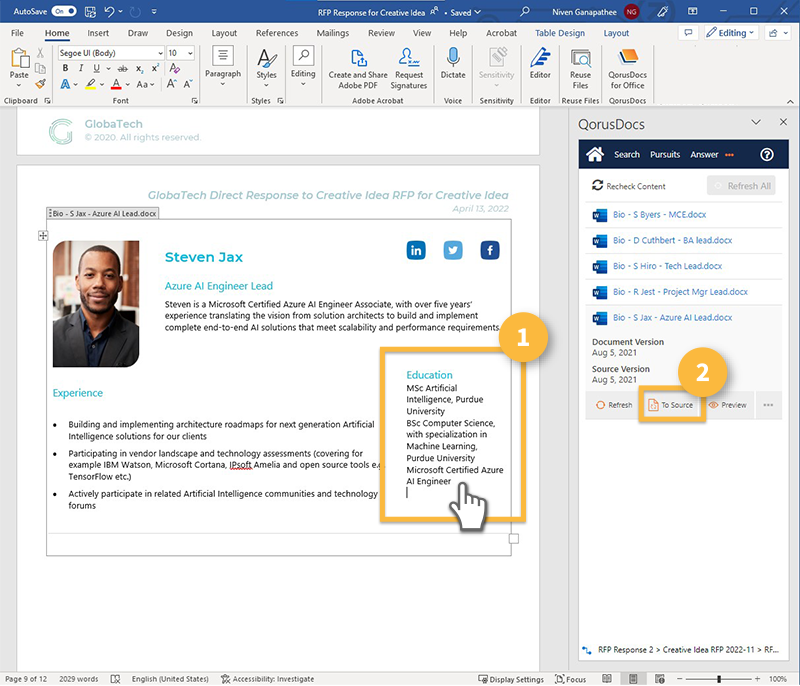This screenshot has width=800, height=686.
Task: Click the table move handle icon
Action: (x=43, y=235)
